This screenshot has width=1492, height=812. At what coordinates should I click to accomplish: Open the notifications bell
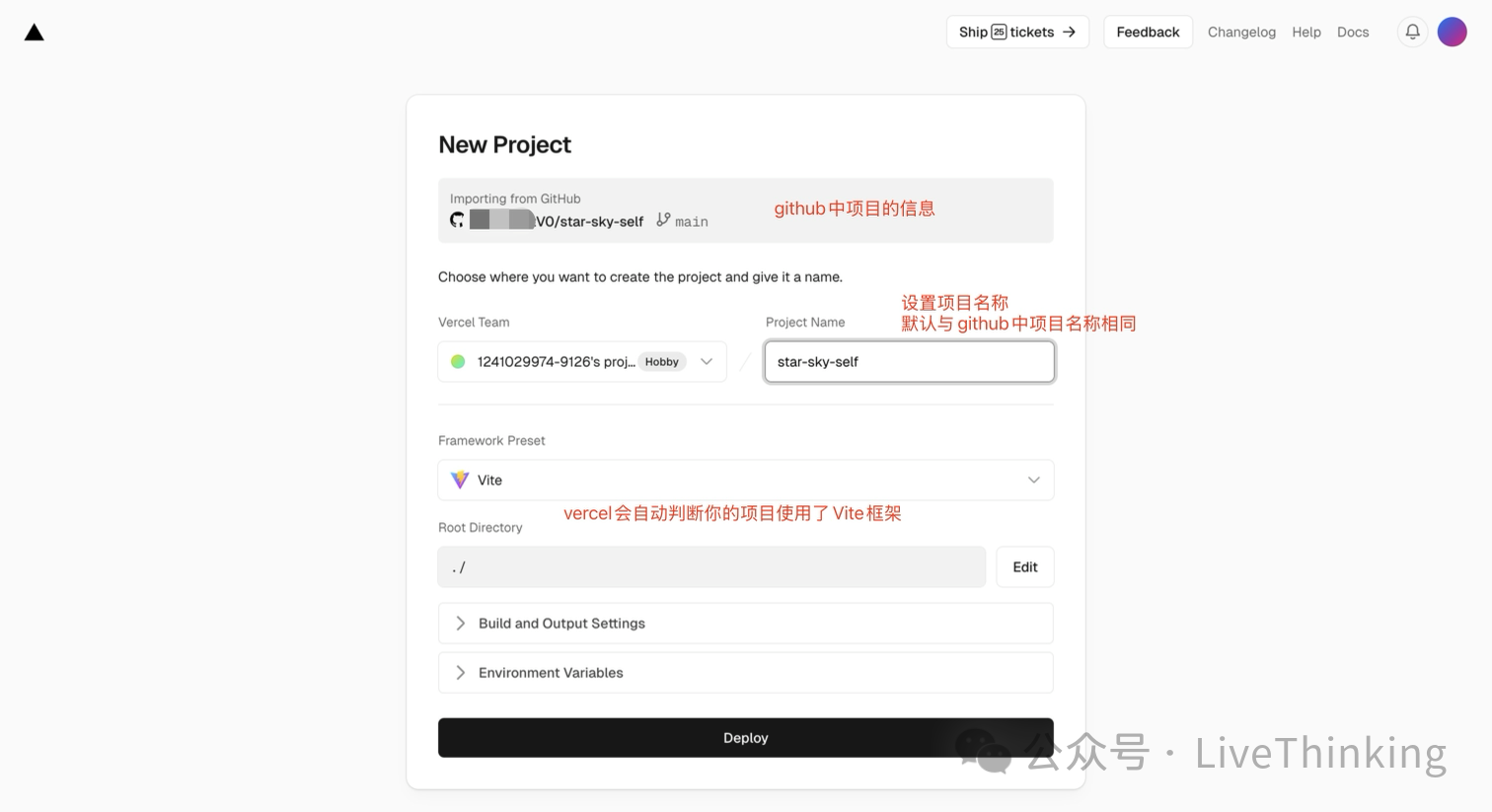(x=1412, y=32)
